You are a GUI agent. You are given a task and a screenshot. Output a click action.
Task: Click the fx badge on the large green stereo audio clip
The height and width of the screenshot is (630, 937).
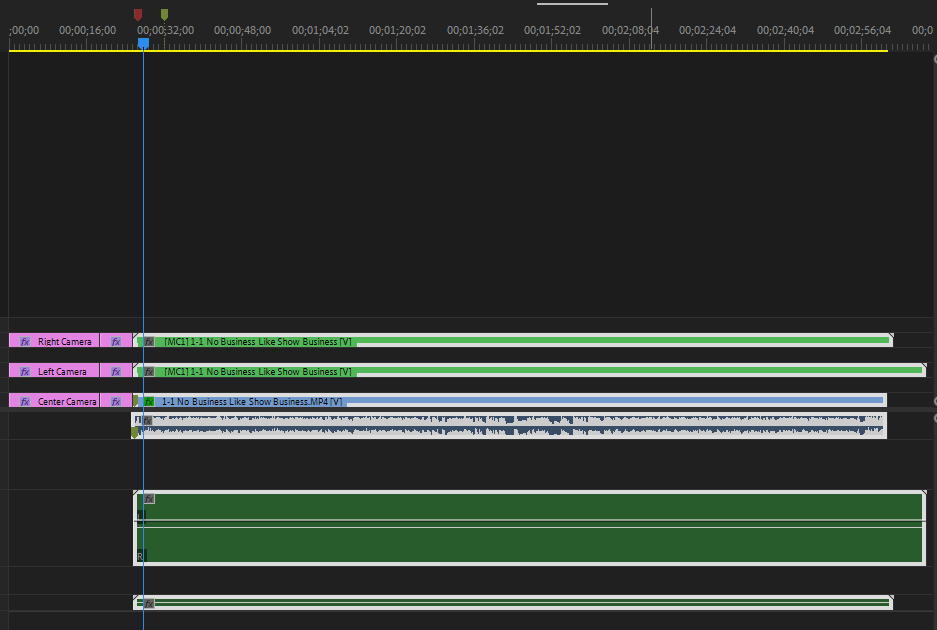[149, 498]
